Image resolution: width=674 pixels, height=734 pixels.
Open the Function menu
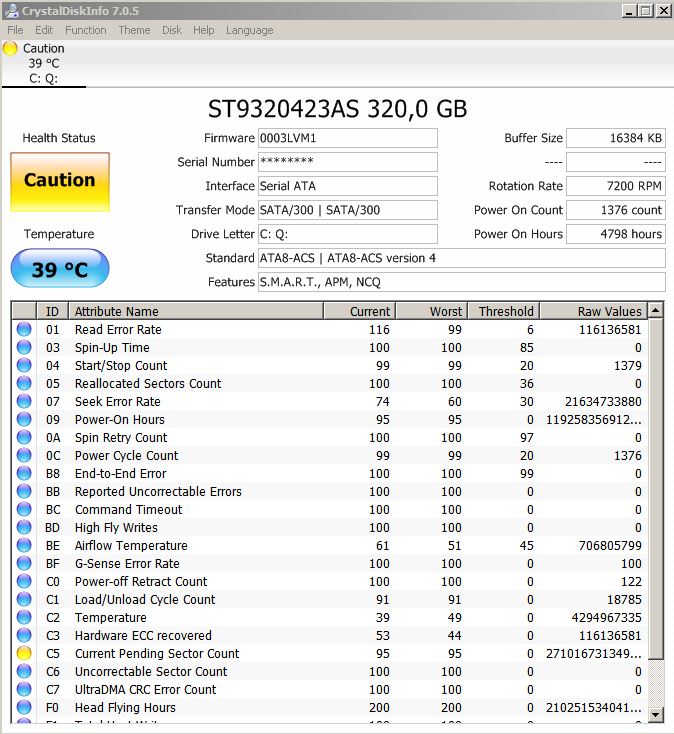[86, 30]
